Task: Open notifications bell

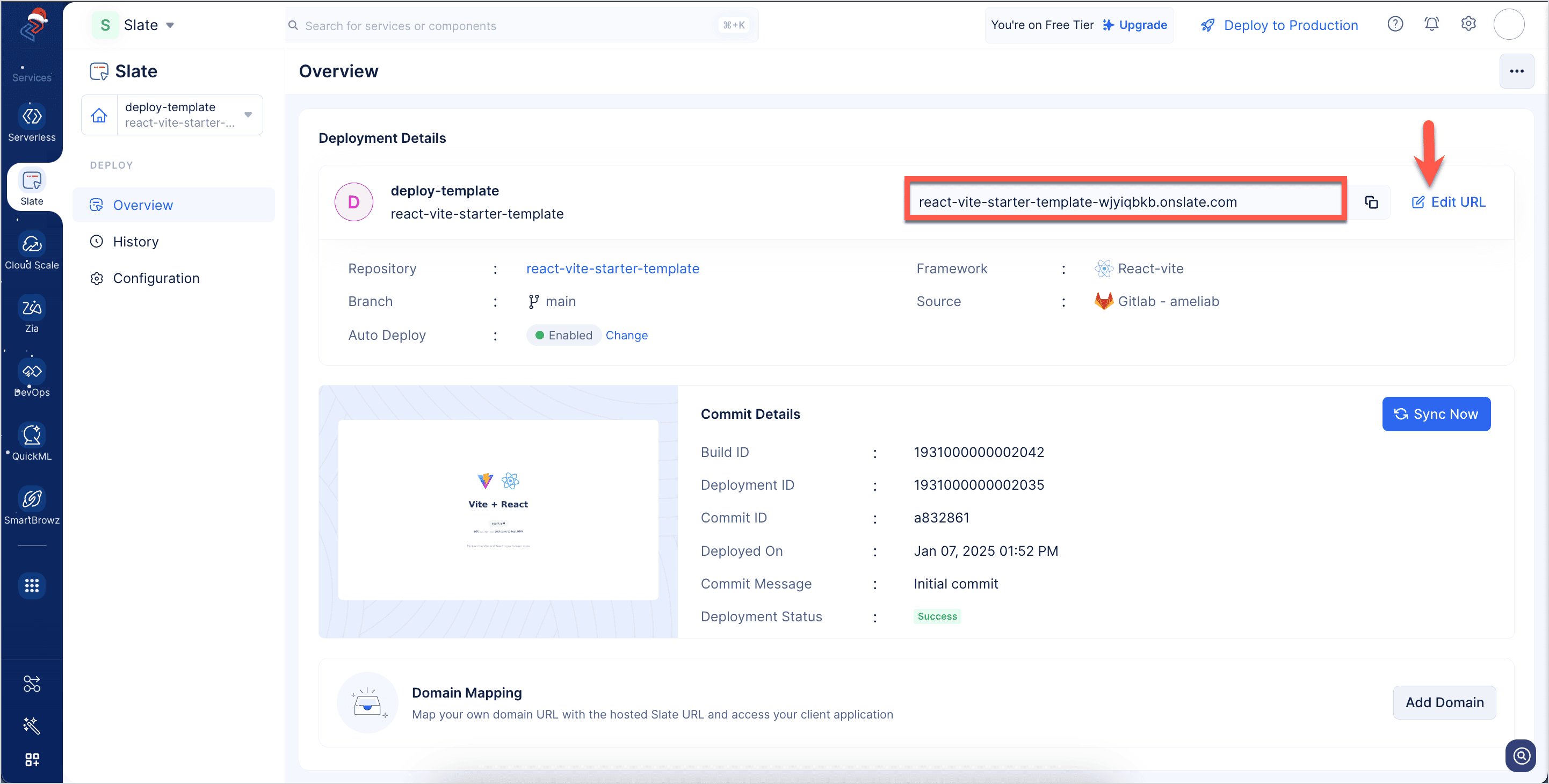Action: click(1432, 24)
